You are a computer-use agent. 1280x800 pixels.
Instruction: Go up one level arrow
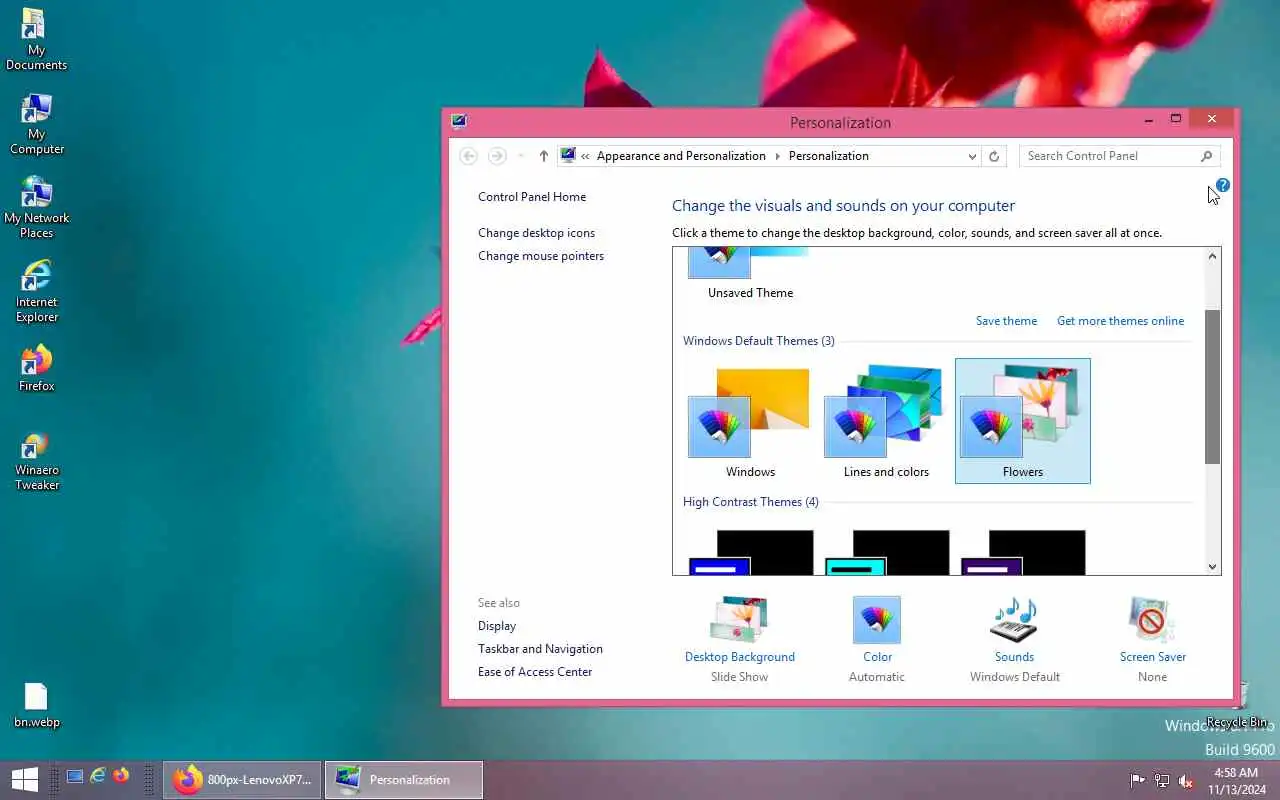(x=543, y=156)
